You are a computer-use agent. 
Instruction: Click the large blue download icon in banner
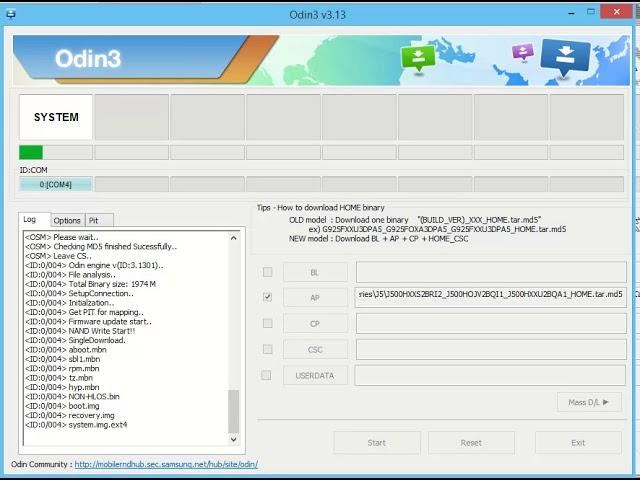tap(565, 58)
